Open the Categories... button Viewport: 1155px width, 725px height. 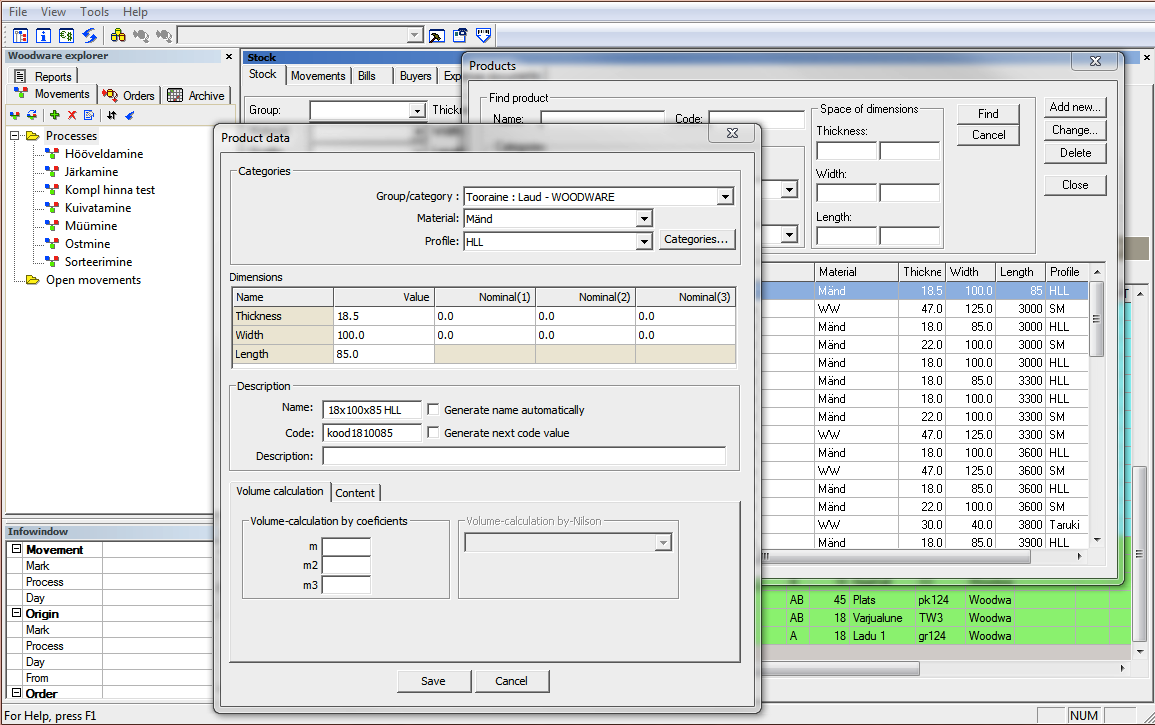(696, 239)
